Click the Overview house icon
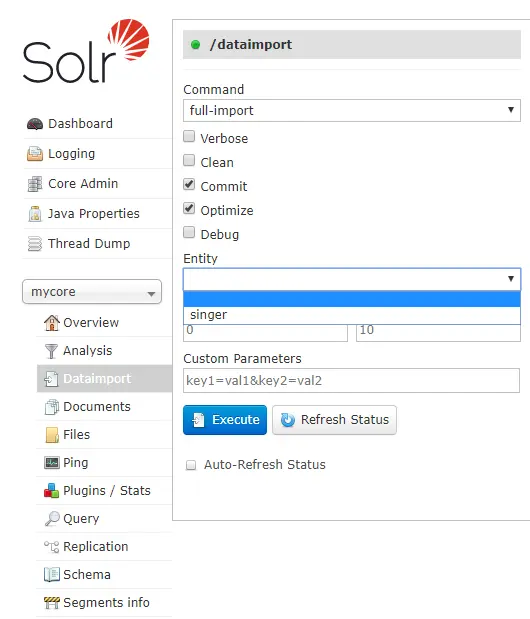This screenshot has width=530, height=619. (52, 323)
